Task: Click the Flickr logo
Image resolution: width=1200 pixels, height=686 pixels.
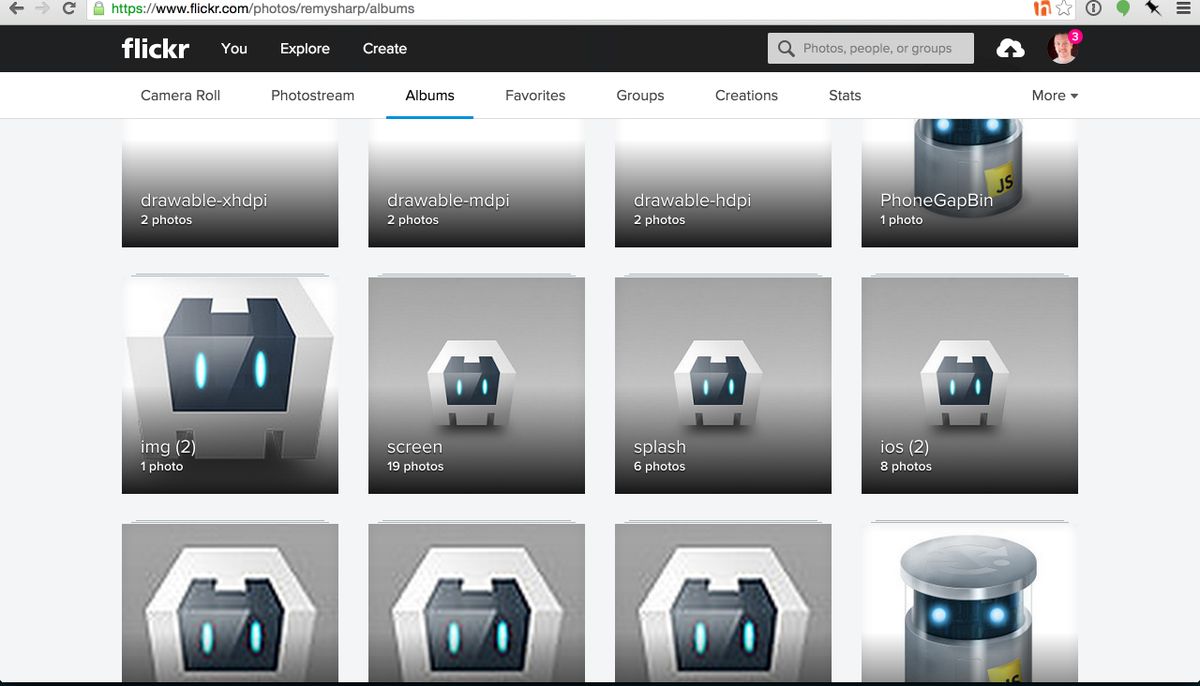Action: (x=155, y=48)
